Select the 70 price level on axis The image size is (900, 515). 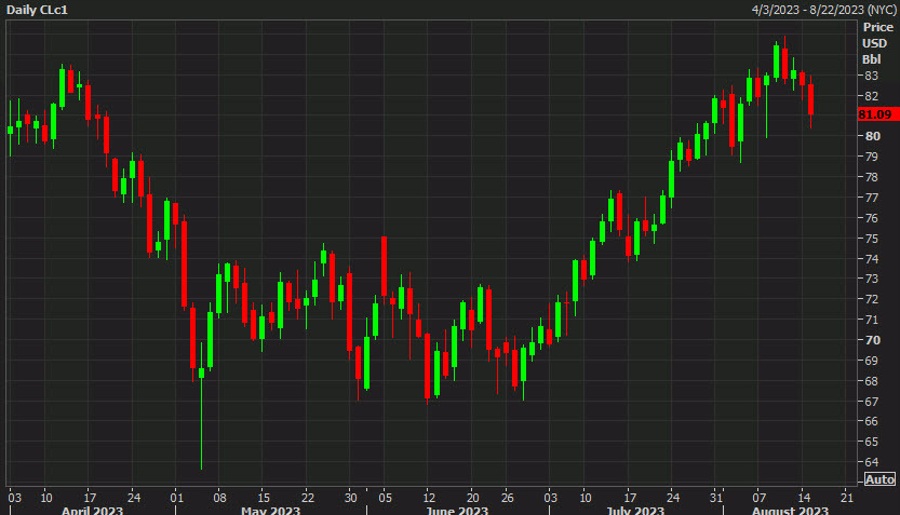coord(872,340)
